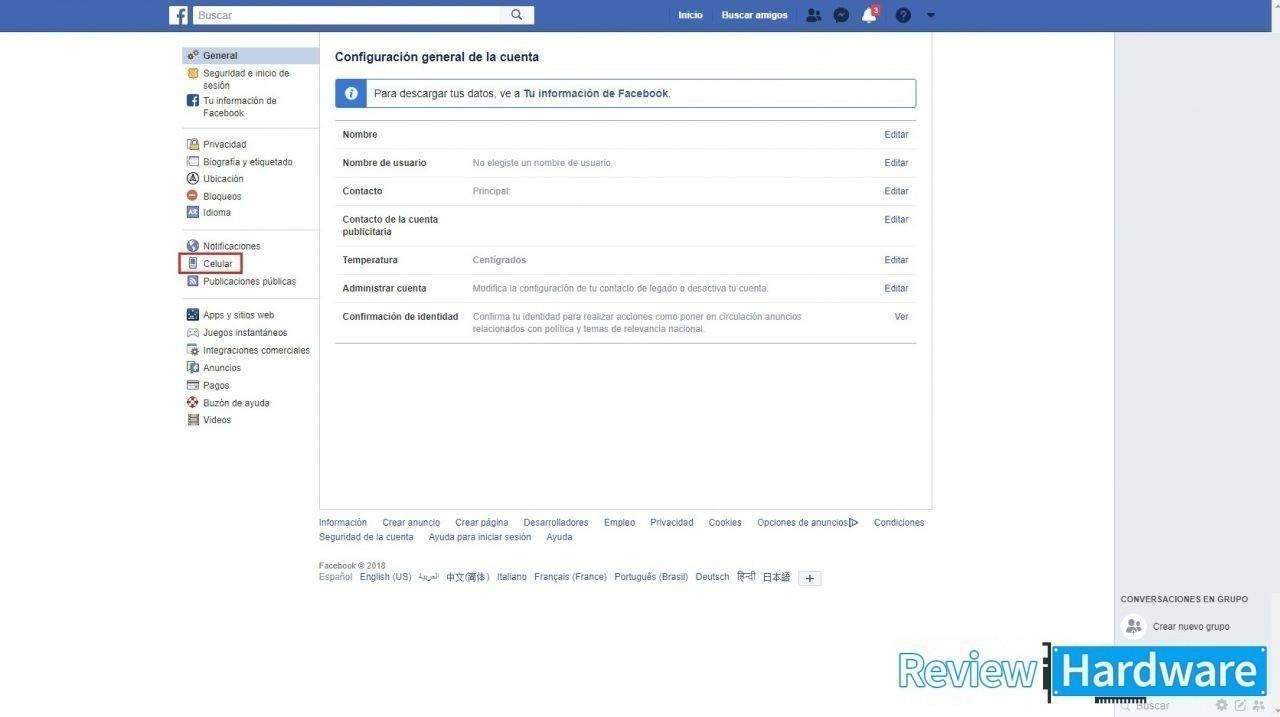
Task: Open the Messenger icon in the top bar
Action: (841, 15)
